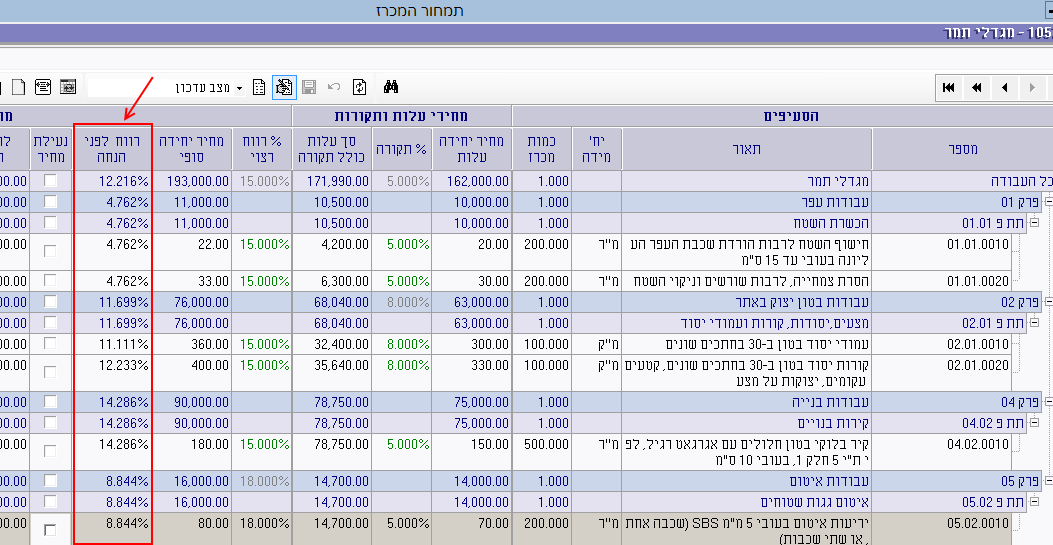The height and width of the screenshot is (545, 1053).
Task: Click the מספר column header
Action: click(962, 149)
